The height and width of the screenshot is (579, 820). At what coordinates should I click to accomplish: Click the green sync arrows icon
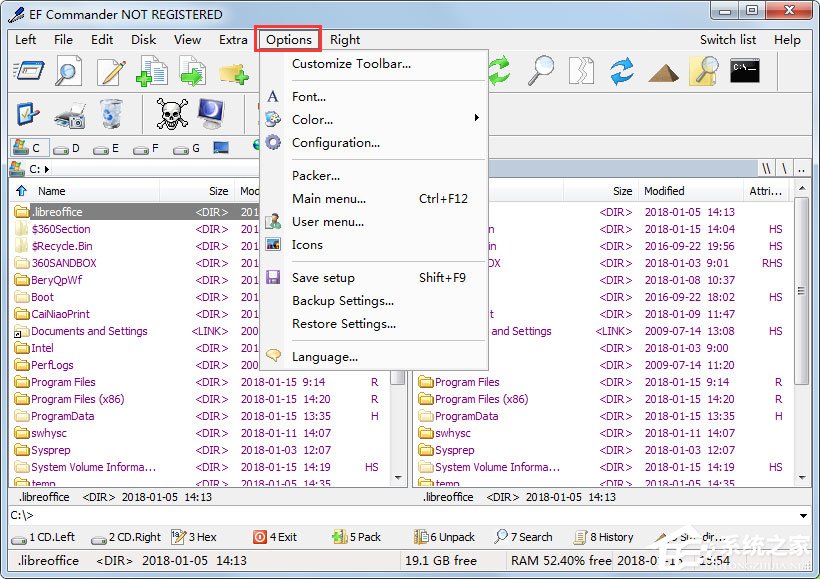[x=499, y=71]
